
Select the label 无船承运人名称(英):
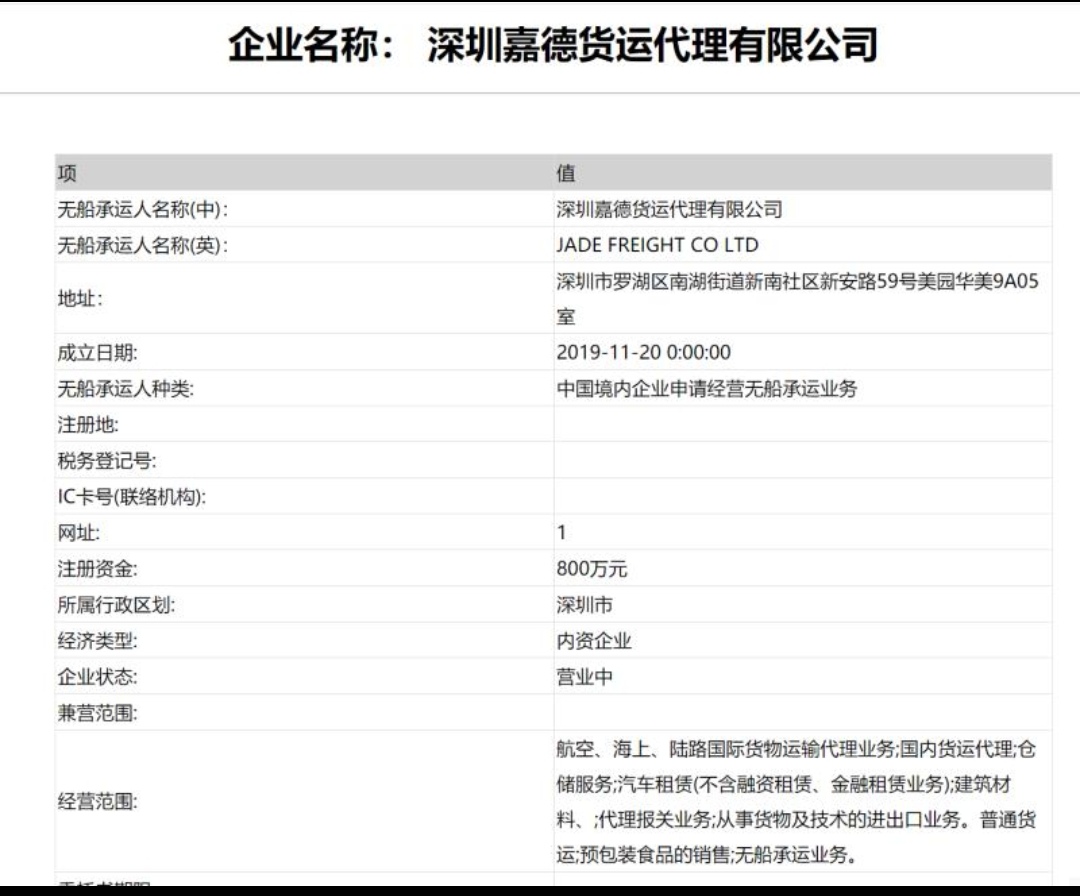(x=143, y=245)
